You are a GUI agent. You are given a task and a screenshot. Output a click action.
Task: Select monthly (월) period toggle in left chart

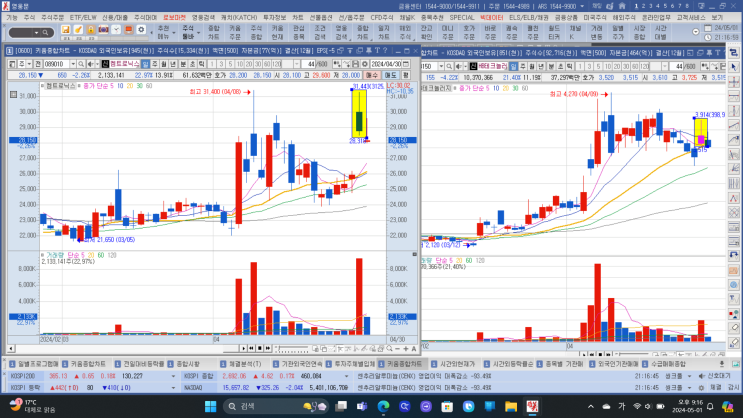(x=164, y=64)
